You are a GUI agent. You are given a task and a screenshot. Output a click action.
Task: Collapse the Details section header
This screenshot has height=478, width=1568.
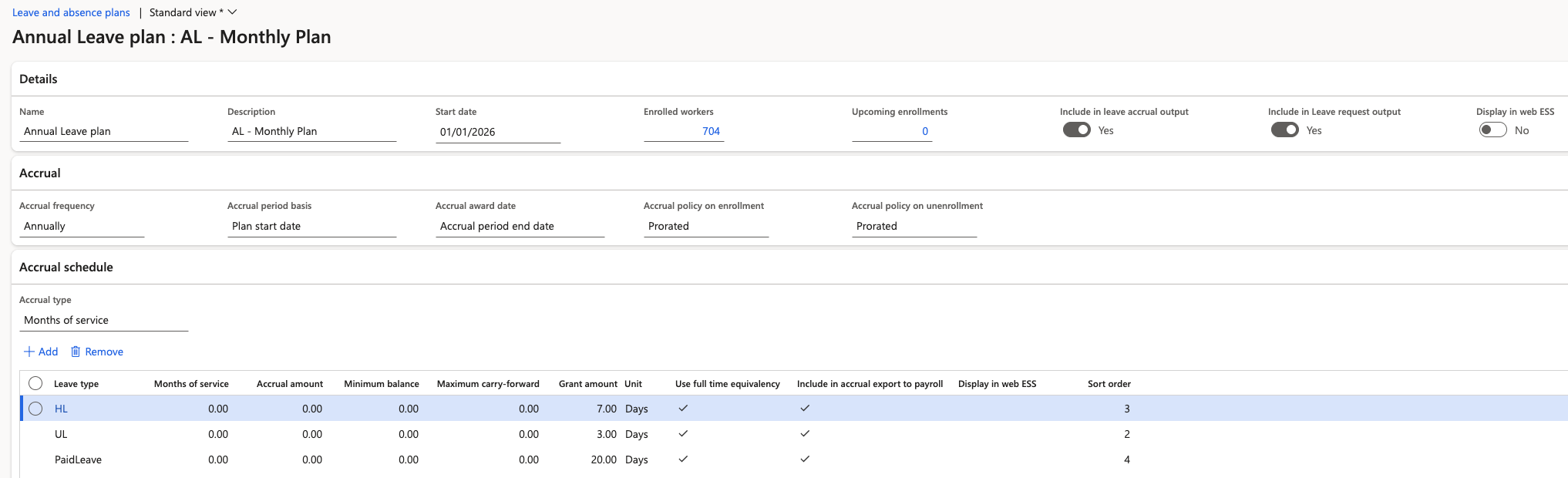click(x=39, y=79)
